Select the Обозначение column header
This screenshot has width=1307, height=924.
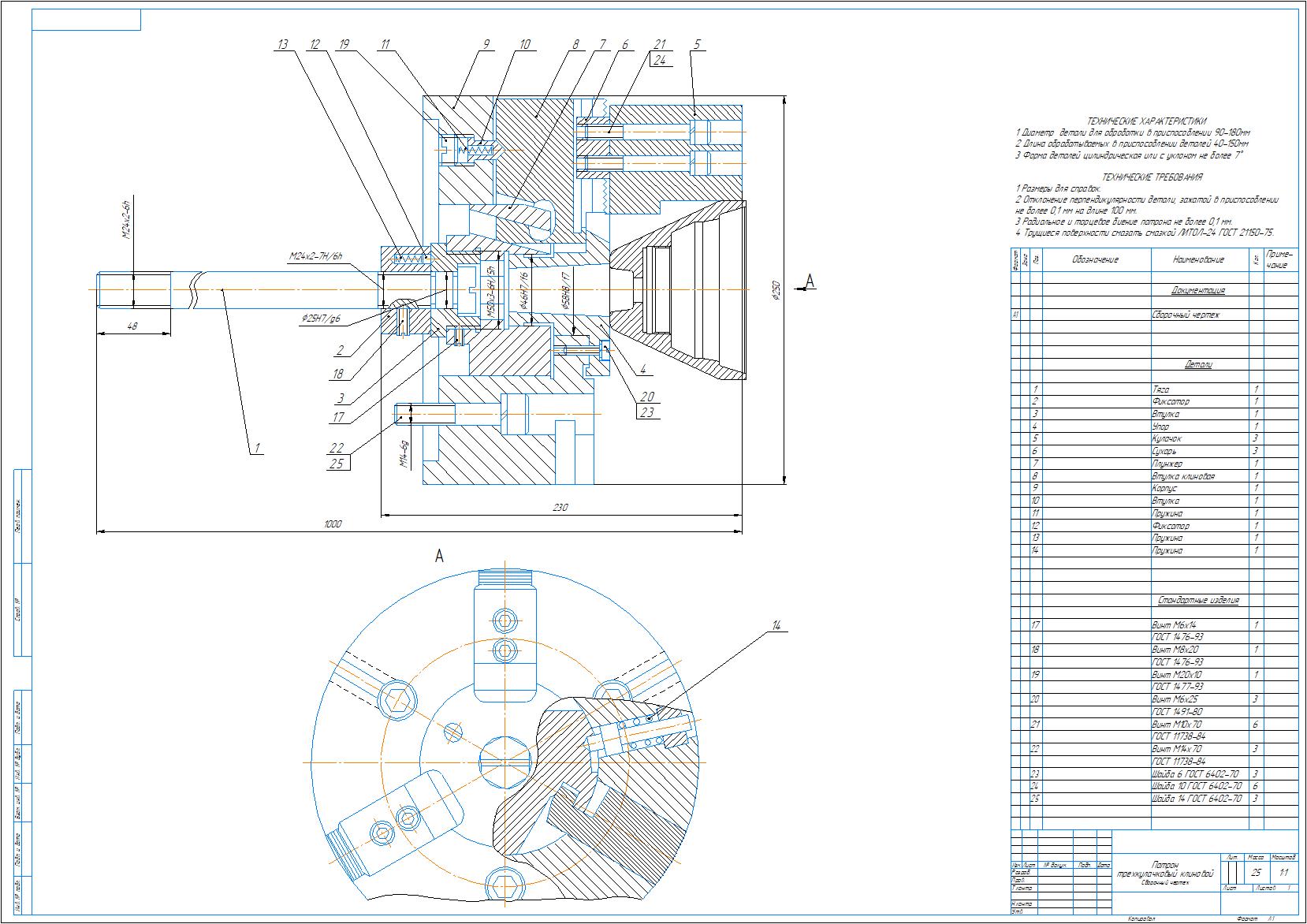[x=1095, y=259]
